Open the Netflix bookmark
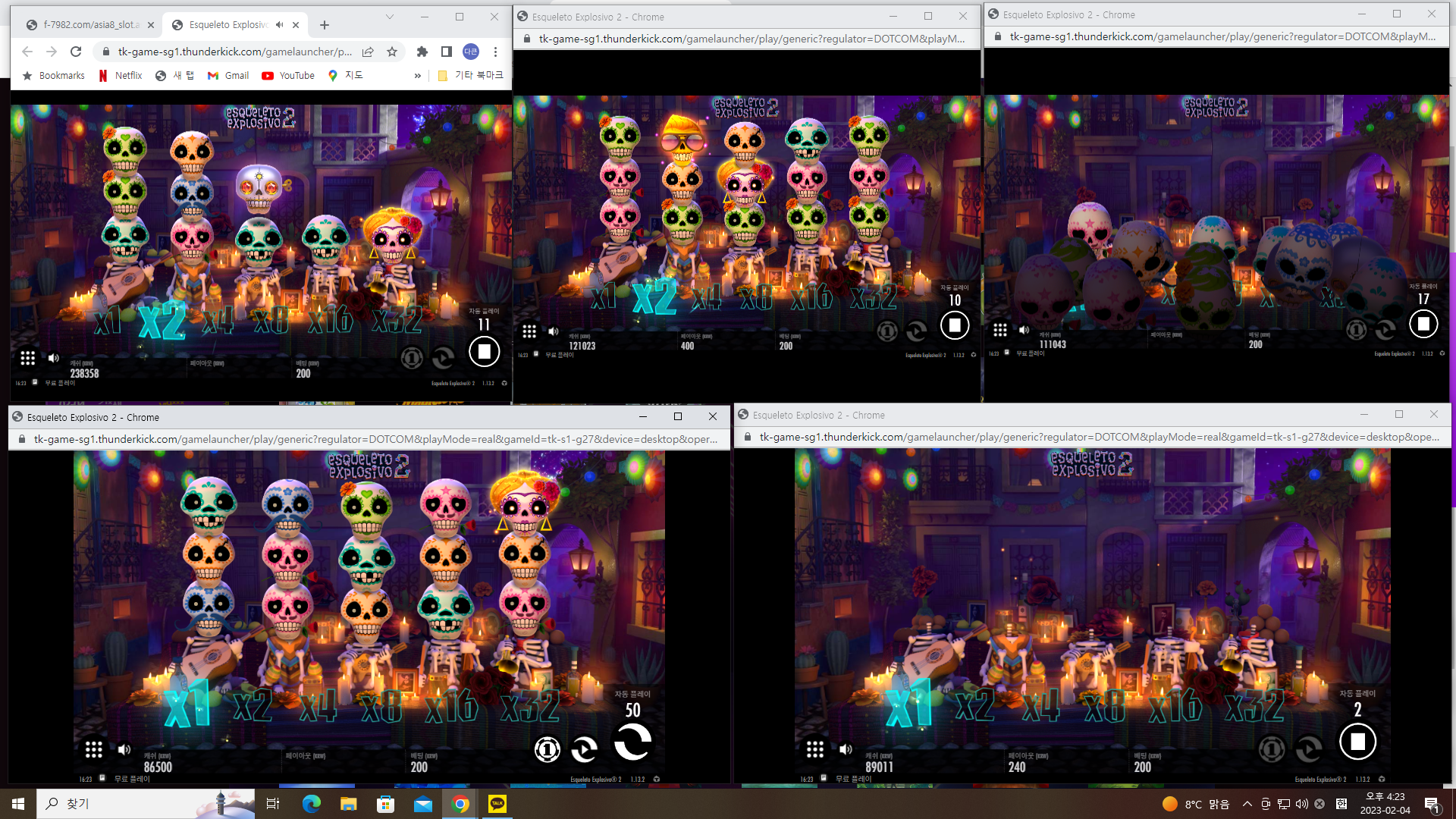The image size is (1456, 819). (x=121, y=76)
